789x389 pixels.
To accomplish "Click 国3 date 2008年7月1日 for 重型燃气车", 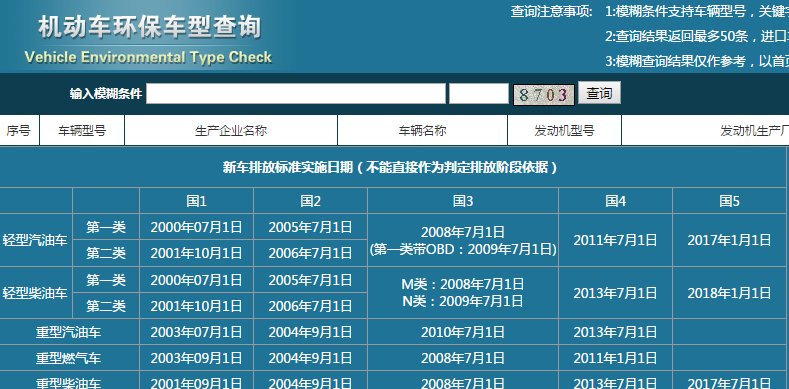I will (463, 358).
